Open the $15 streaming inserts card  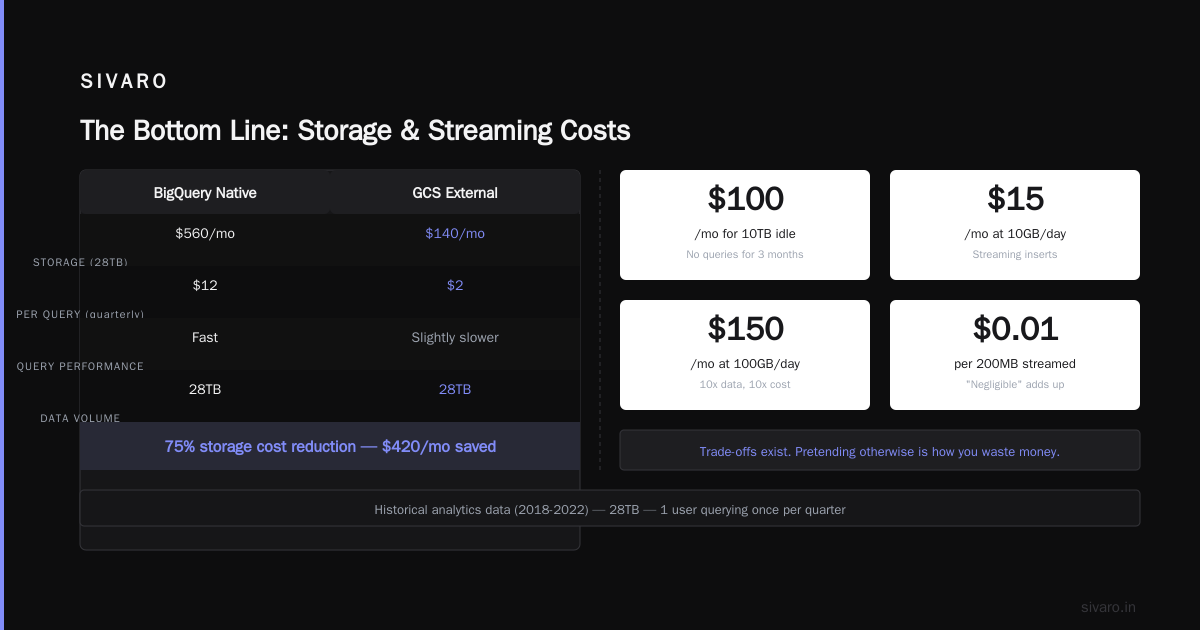pos(1015,225)
